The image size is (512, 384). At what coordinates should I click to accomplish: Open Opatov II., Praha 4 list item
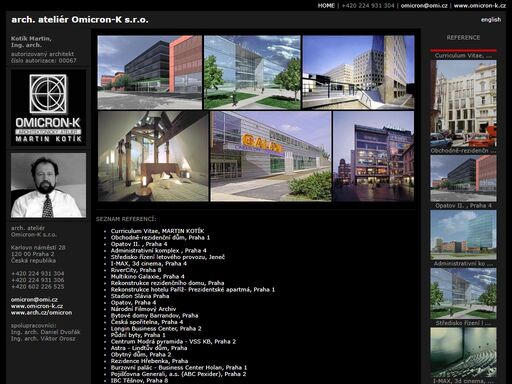tap(139, 244)
